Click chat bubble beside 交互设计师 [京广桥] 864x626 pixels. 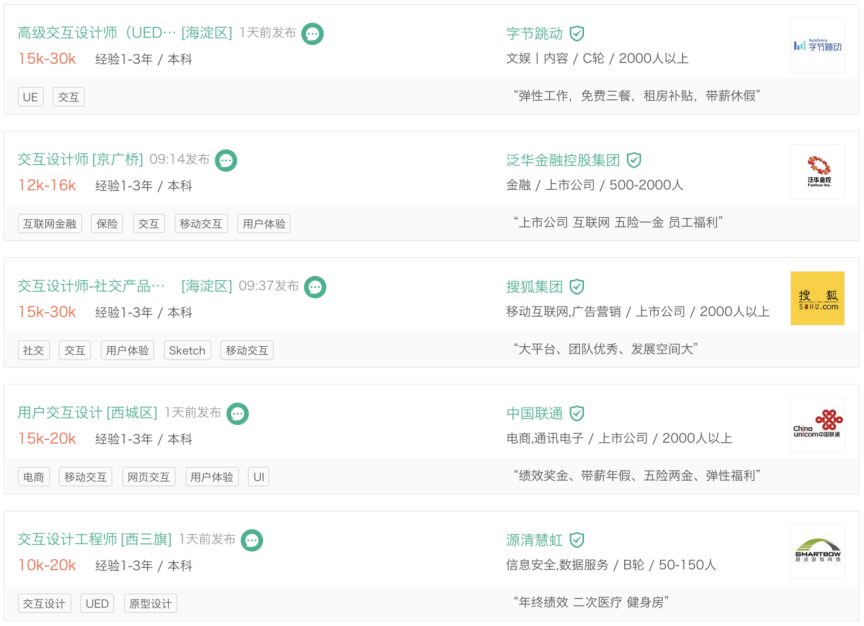coord(227,160)
